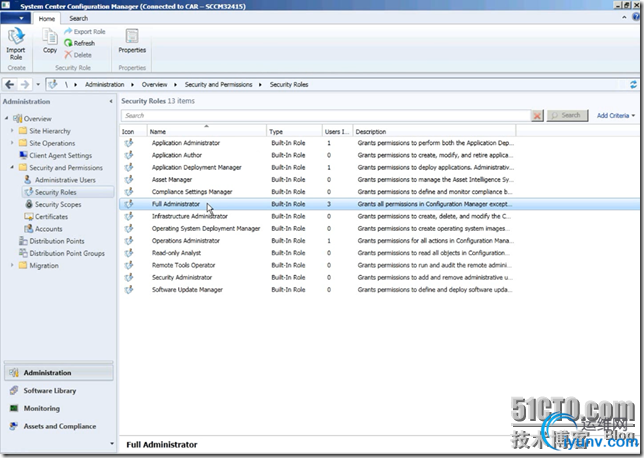Switch to the Search ribbon tab
Image resolution: width=644 pixels, height=458 pixels.
(78, 18)
